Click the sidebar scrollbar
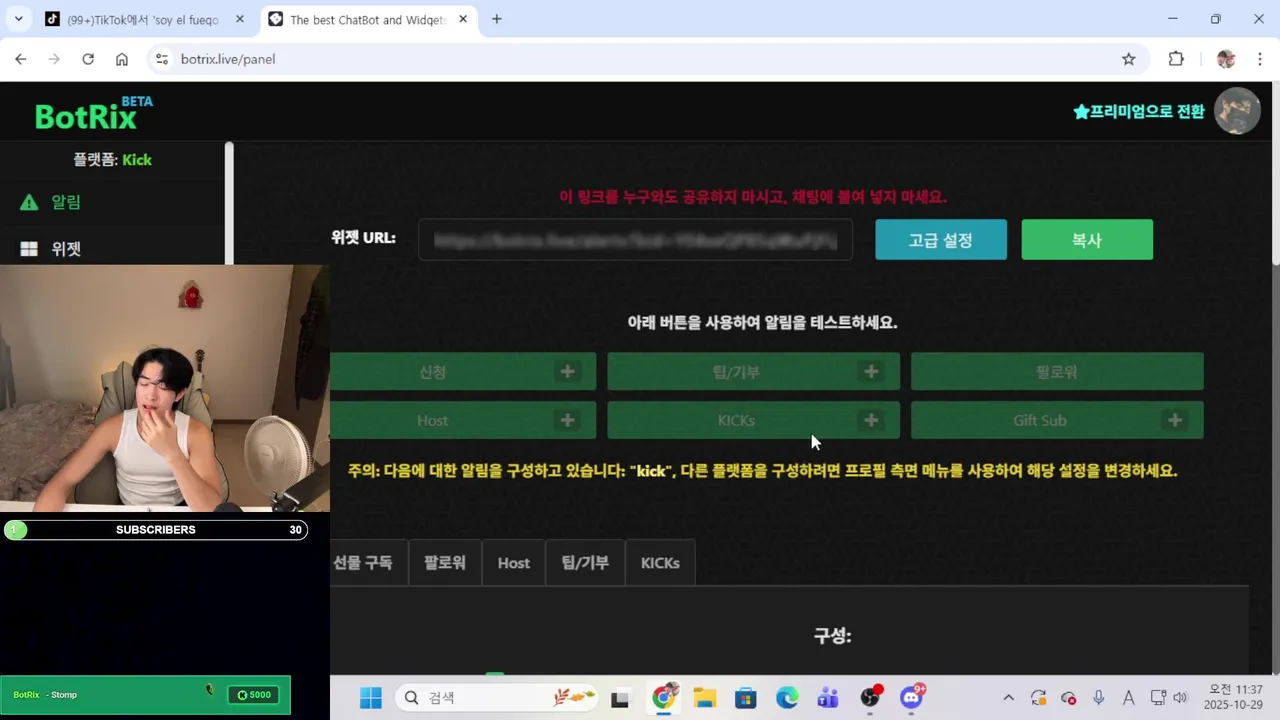1280x720 pixels. coord(229,205)
